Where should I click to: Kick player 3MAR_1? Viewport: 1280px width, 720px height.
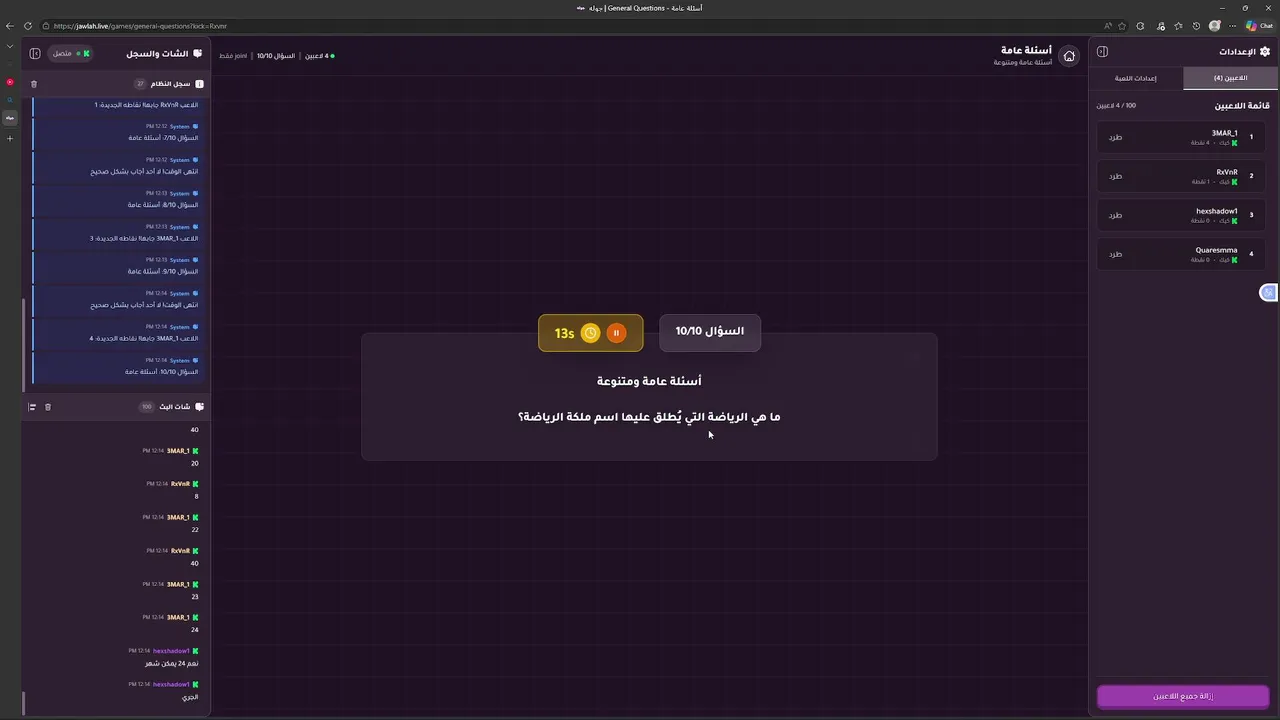click(x=1116, y=137)
